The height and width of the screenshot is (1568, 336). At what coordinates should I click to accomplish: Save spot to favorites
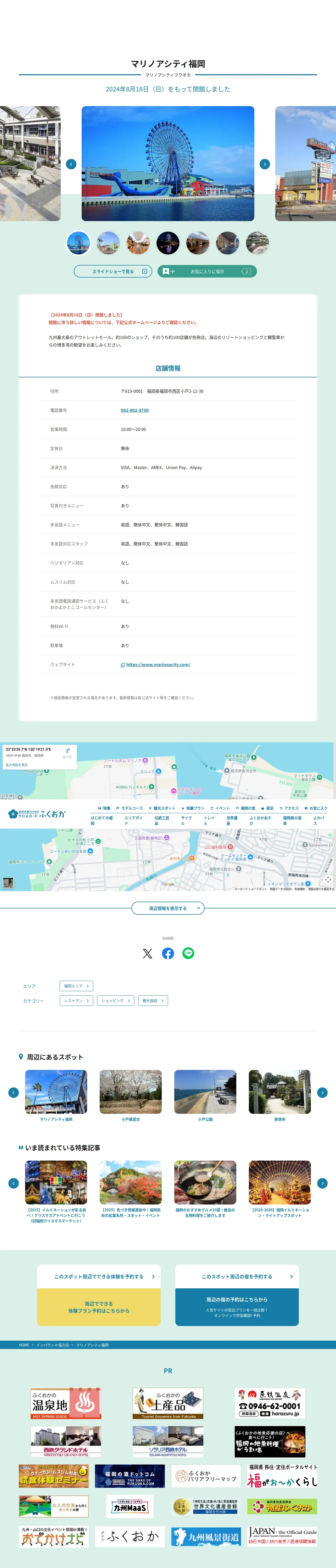207,272
